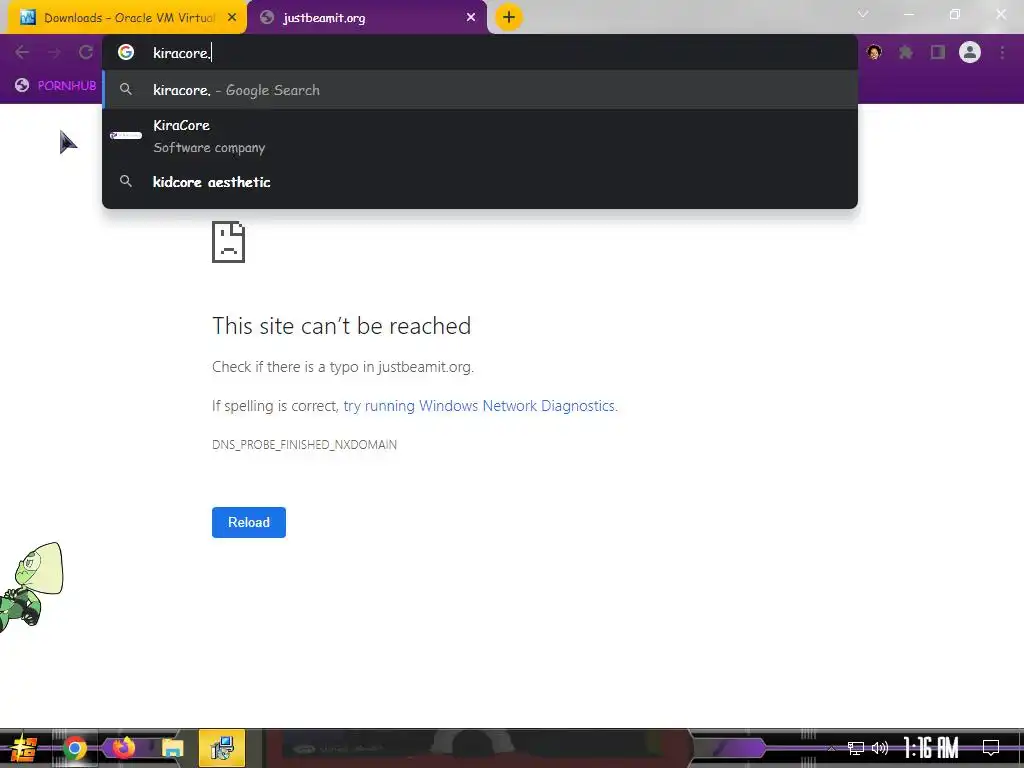Open the Start menu on taskbar
The width and height of the screenshot is (1024, 768).
(23, 748)
